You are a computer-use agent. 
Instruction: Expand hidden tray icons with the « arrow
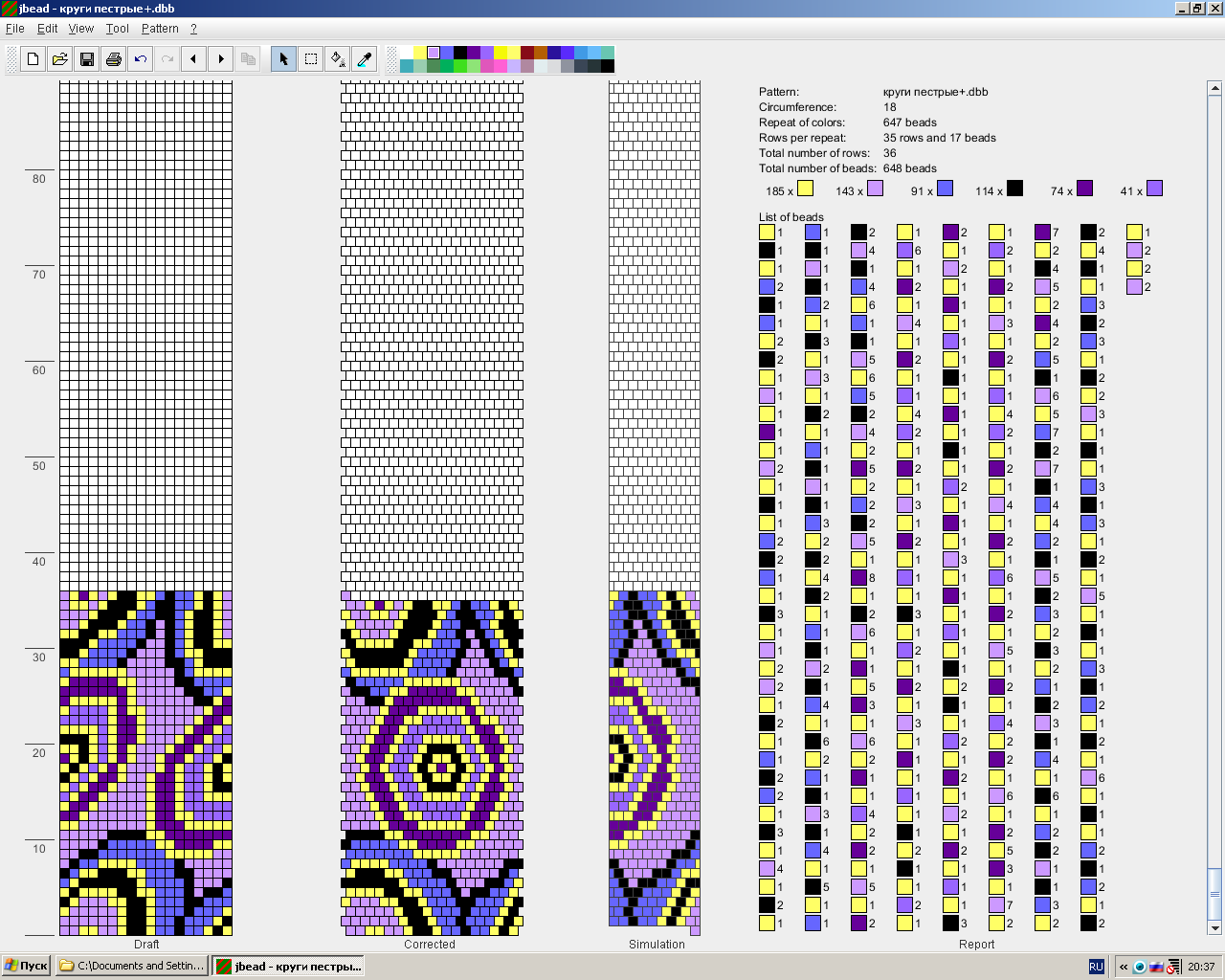[1125, 967]
